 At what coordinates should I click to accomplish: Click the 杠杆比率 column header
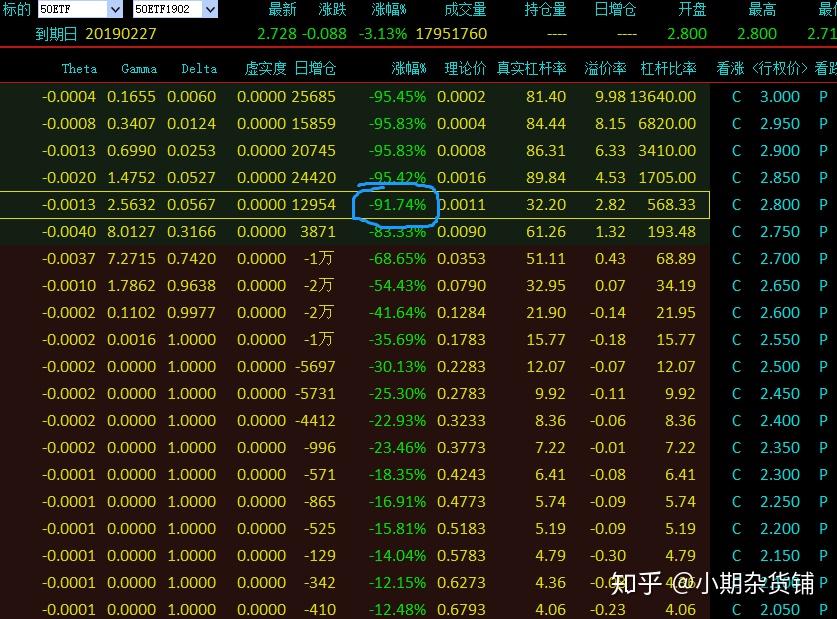coord(668,68)
